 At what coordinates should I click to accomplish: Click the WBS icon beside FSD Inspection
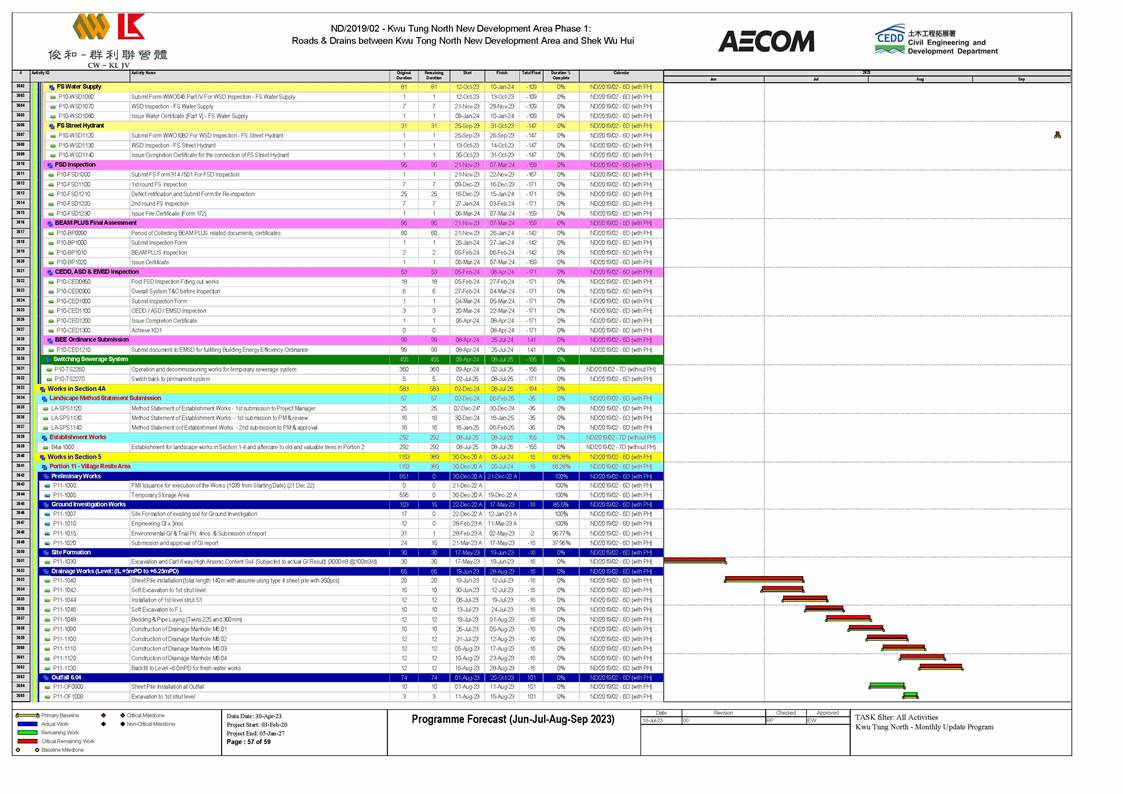(50, 165)
